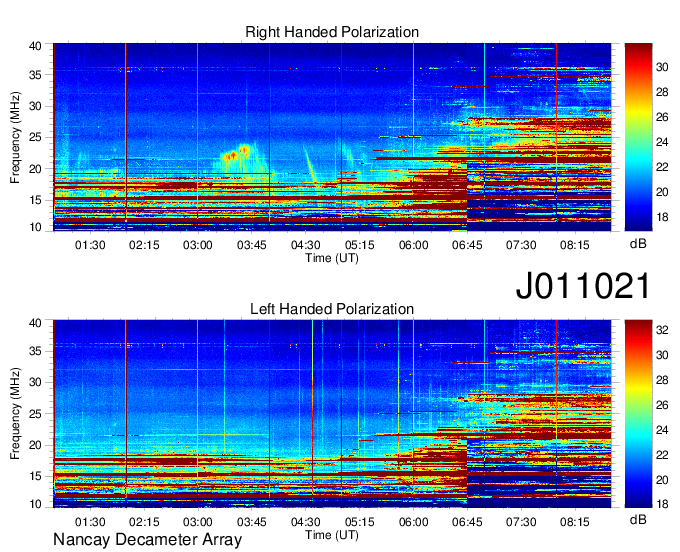The image size is (680, 552).
Task: Select the Left Handed Polarization spectrogram image
Action: (332, 414)
